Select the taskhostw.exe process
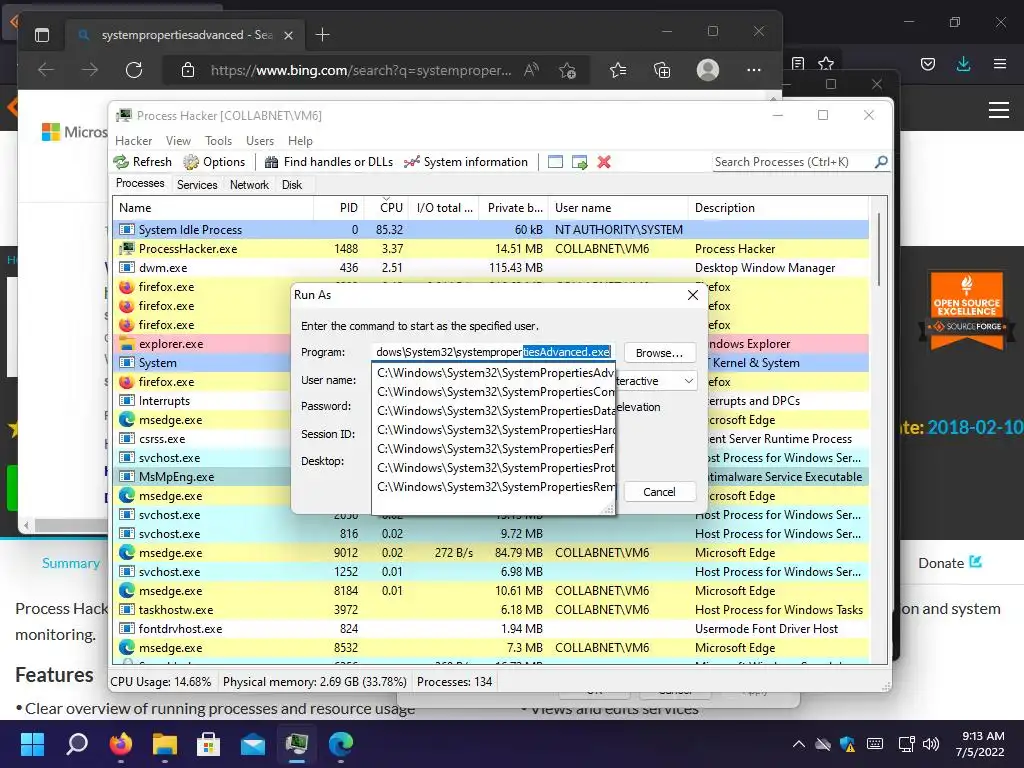Image resolution: width=1024 pixels, height=768 pixels. pos(491,610)
